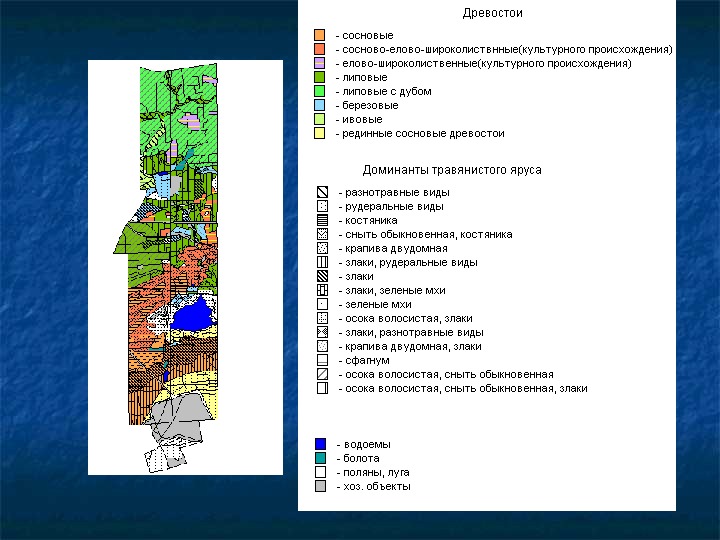Select the рудеральные виды pattern icon

click(322, 206)
